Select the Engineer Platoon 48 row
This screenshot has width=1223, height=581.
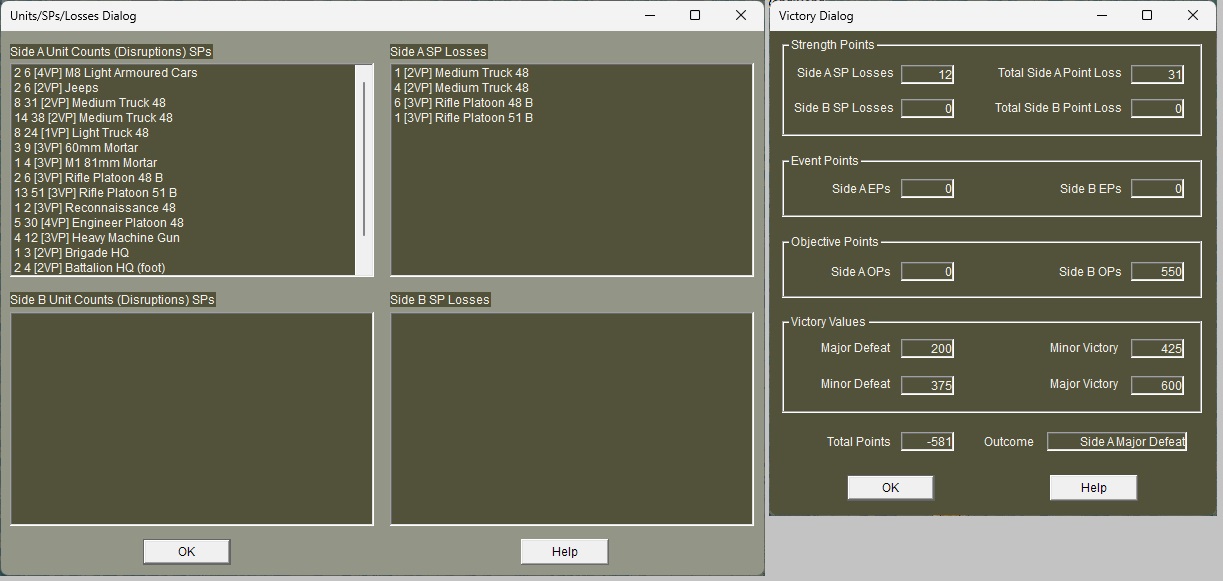(184, 223)
